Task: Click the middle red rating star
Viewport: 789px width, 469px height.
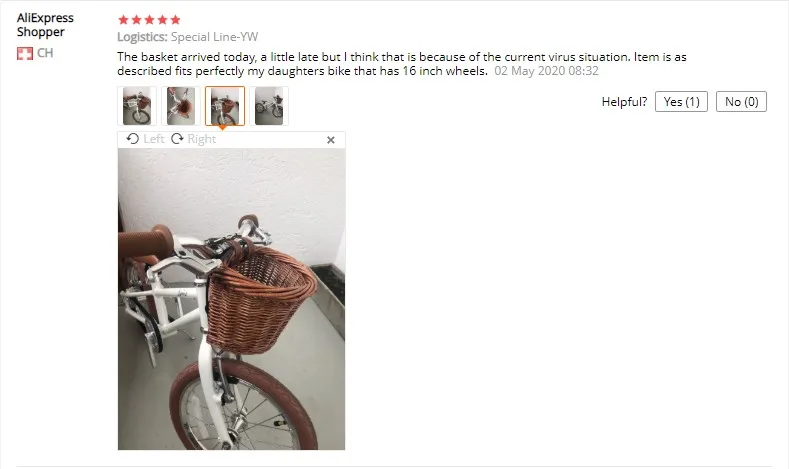Action: (149, 20)
